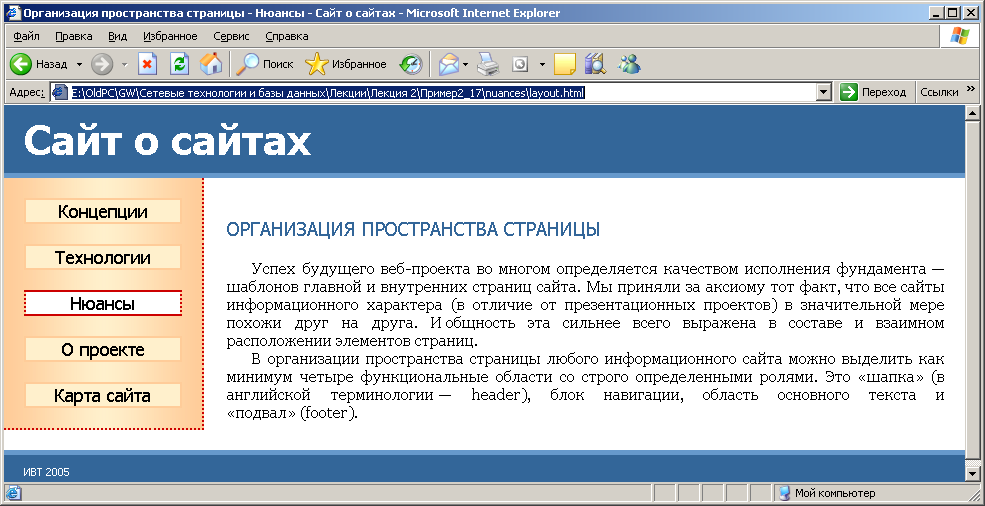Open the Правка menu
Image resolution: width=985 pixels, height=506 pixels.
[x=73, y=36]
